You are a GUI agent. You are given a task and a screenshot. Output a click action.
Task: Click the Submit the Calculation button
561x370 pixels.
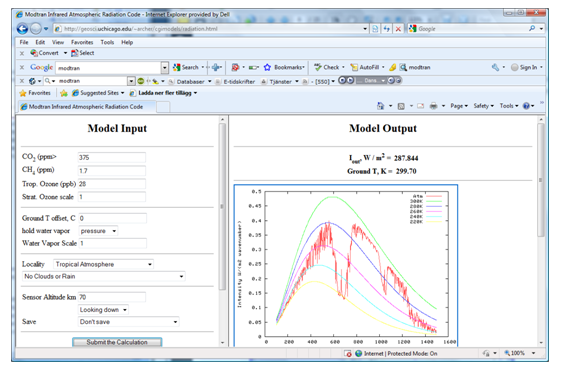[x=117, y=342]
